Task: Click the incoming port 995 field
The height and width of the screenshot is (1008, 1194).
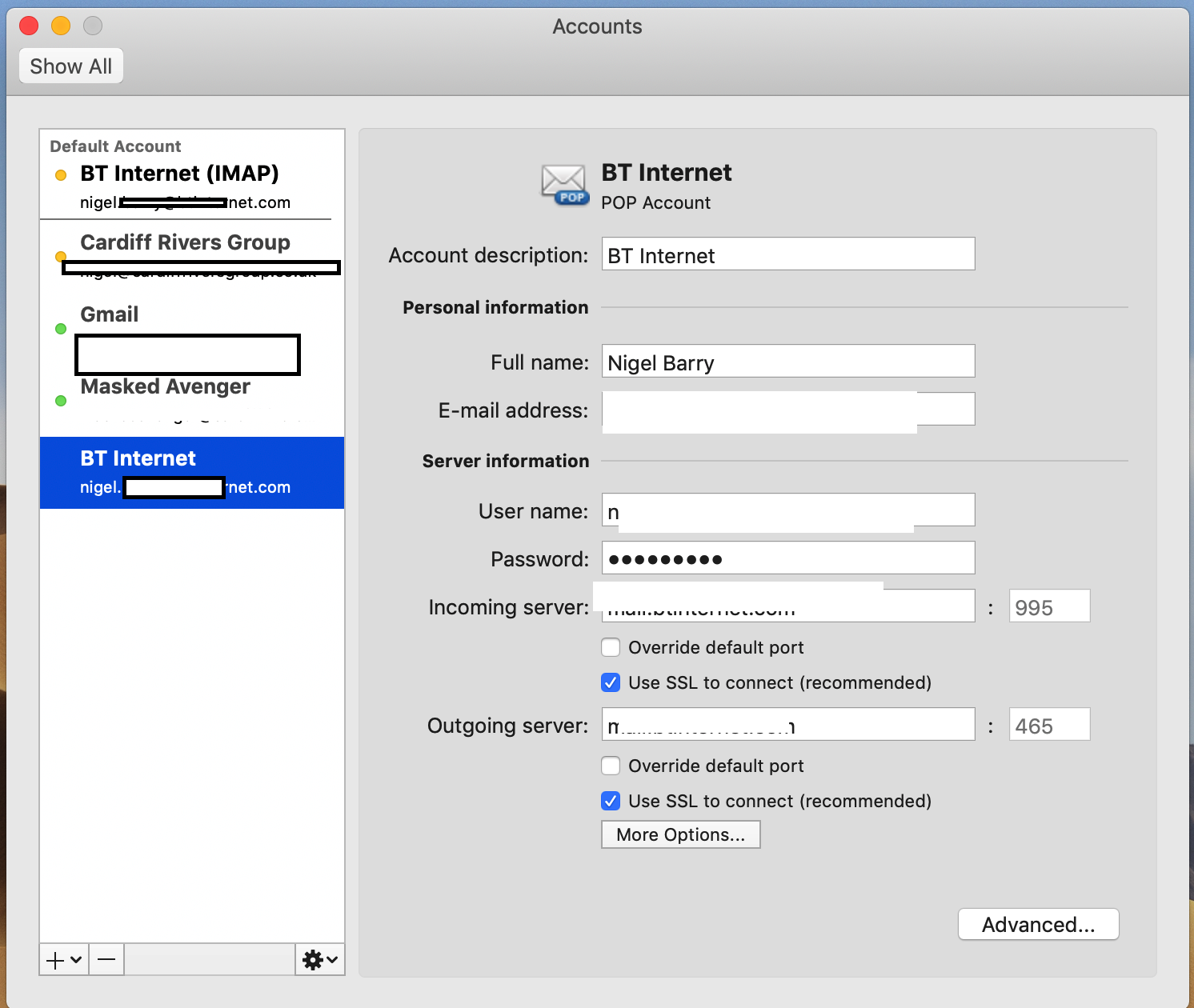Action: [x=1049, y=606]
